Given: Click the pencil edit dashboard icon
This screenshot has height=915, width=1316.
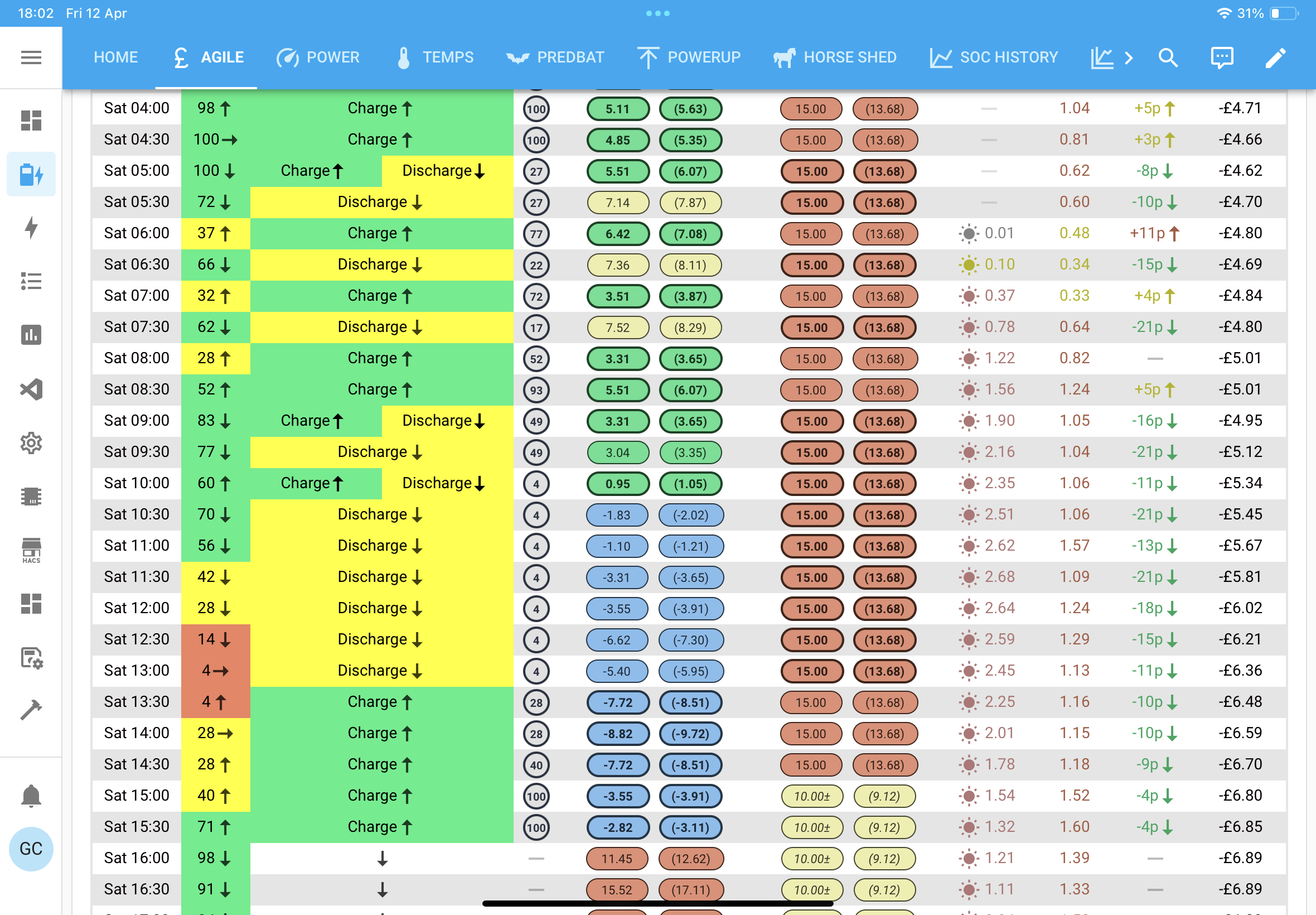Looking at the screenshot, I should (1275, 57).
